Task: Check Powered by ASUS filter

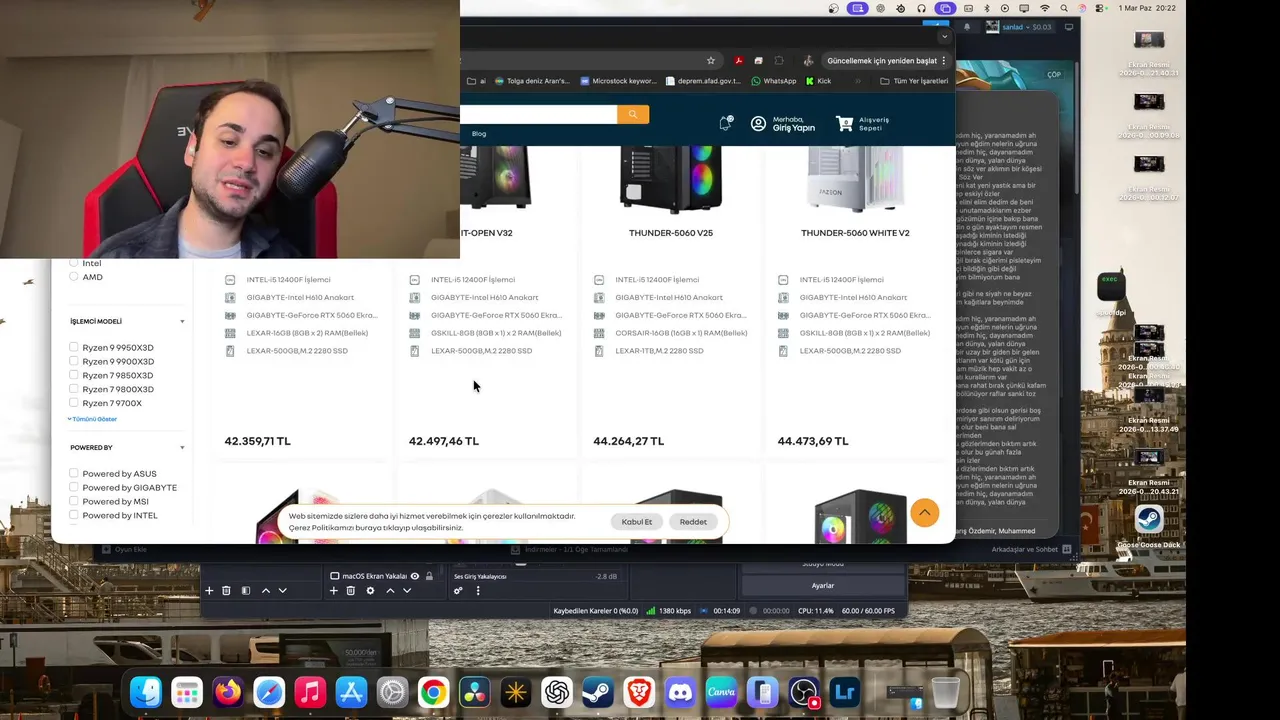Action: pos(74,474)
